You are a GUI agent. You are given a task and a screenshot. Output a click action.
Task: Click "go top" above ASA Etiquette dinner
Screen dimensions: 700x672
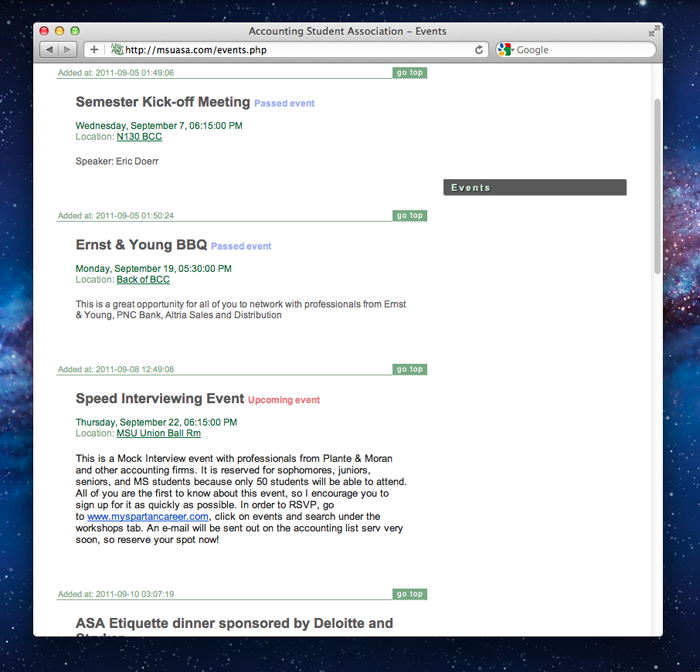(x=409, y=594)
